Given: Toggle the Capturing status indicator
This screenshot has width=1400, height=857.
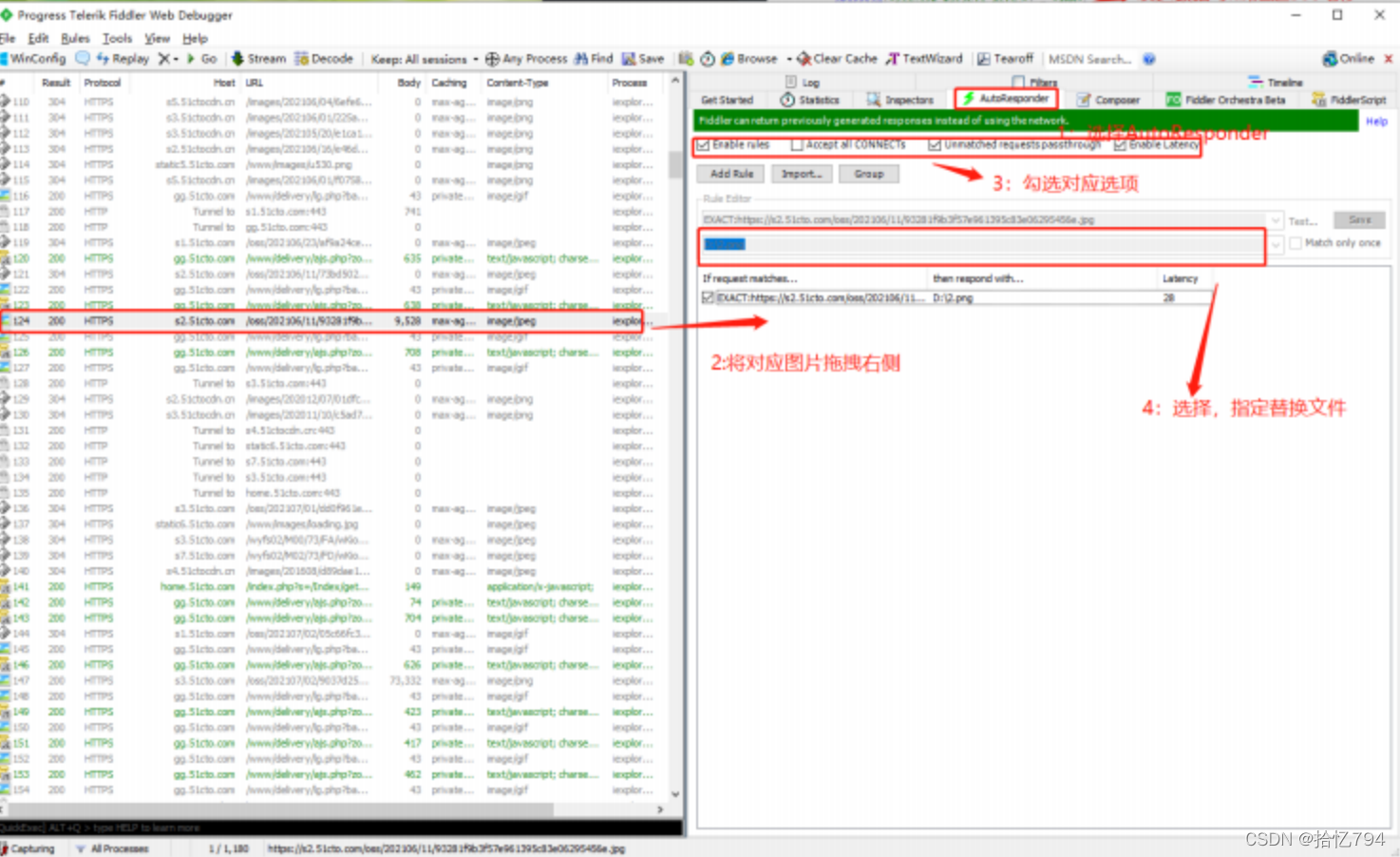Looking at the screenshot, I should 28,848.
